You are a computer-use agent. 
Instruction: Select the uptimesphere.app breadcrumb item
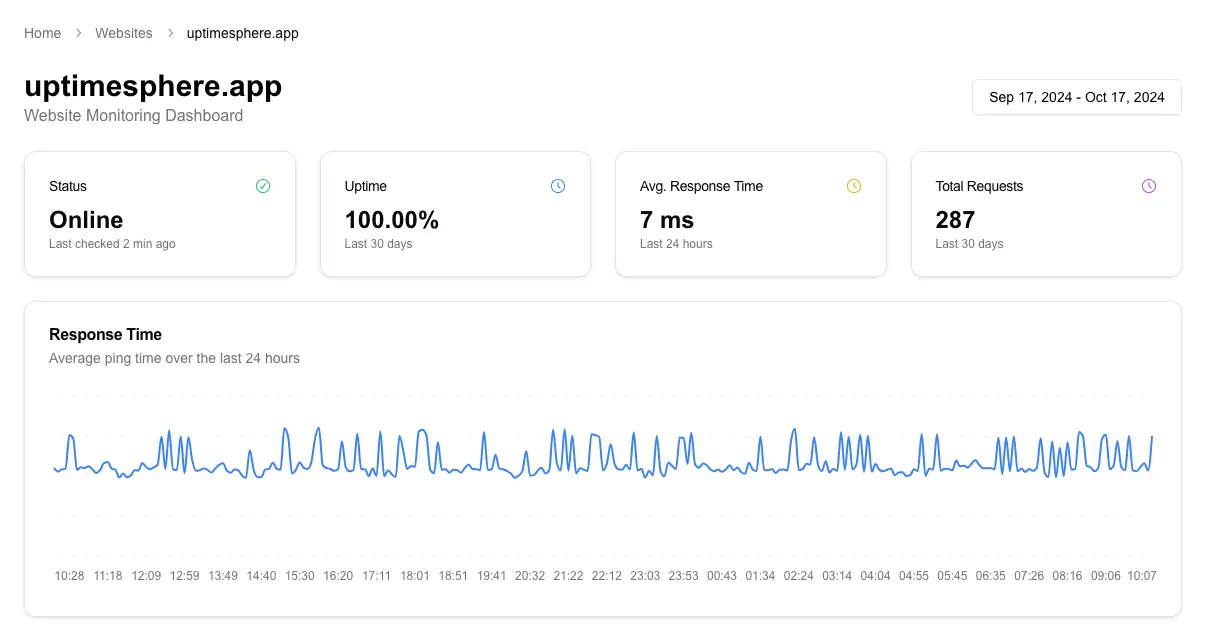(x=243, y=33)
